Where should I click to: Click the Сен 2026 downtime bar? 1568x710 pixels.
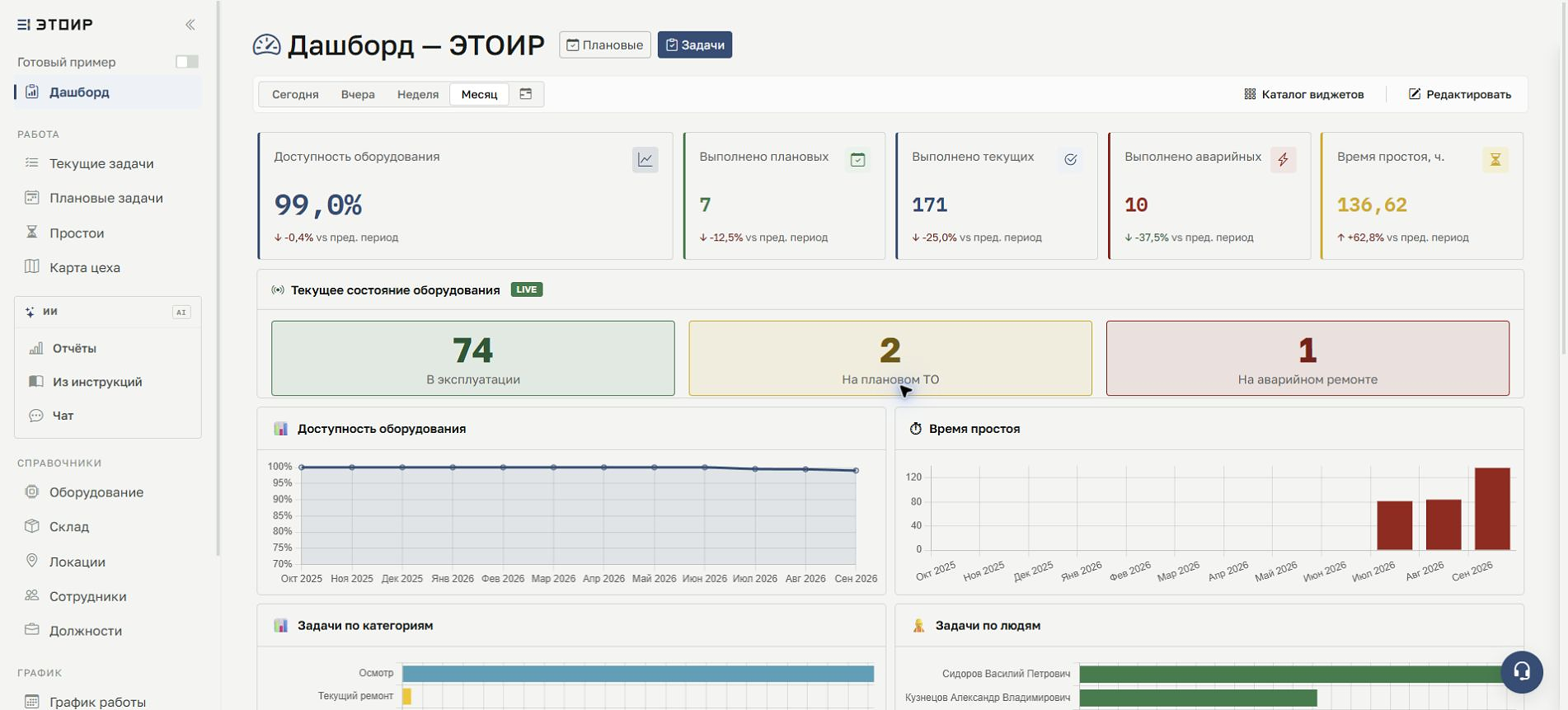pyautogui.click(x=1492, y=509)
